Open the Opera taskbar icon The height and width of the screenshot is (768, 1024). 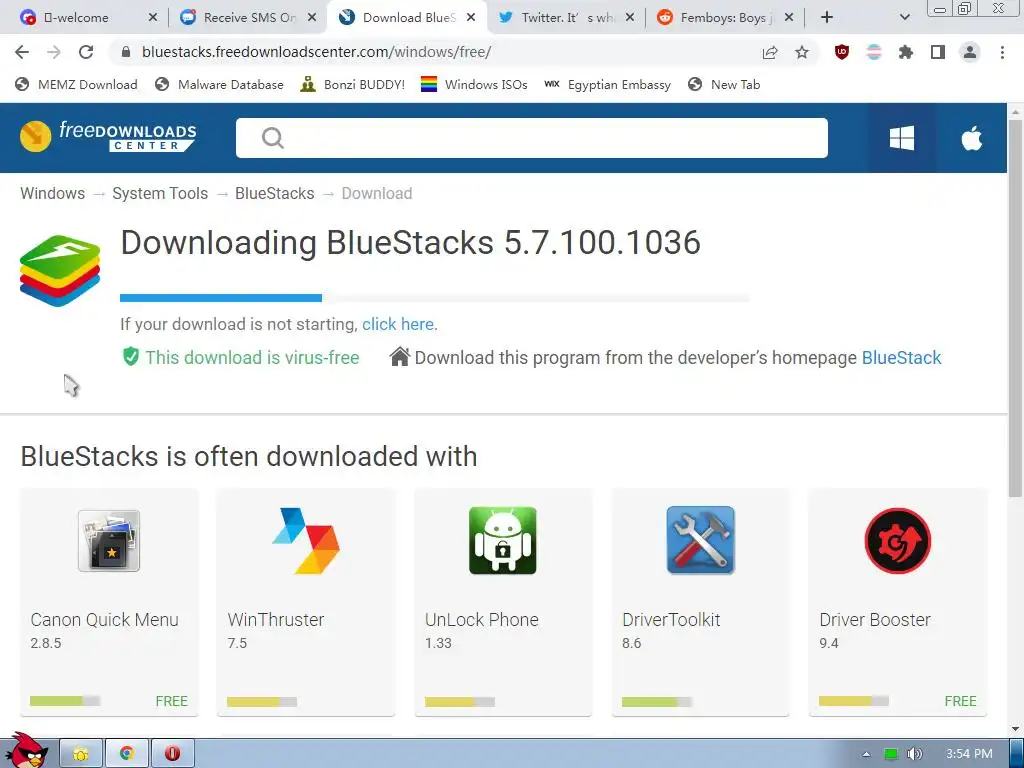tap(172, 754)
